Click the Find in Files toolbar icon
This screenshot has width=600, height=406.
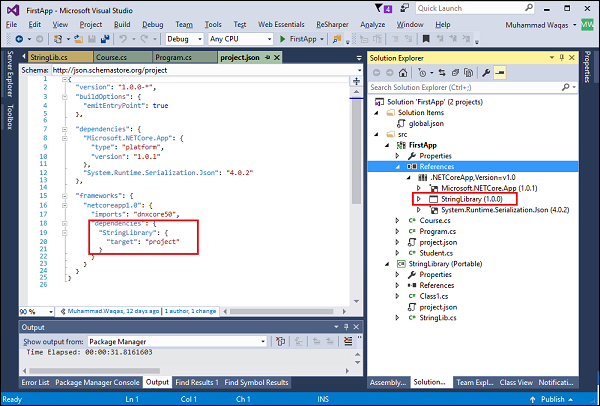337,39
